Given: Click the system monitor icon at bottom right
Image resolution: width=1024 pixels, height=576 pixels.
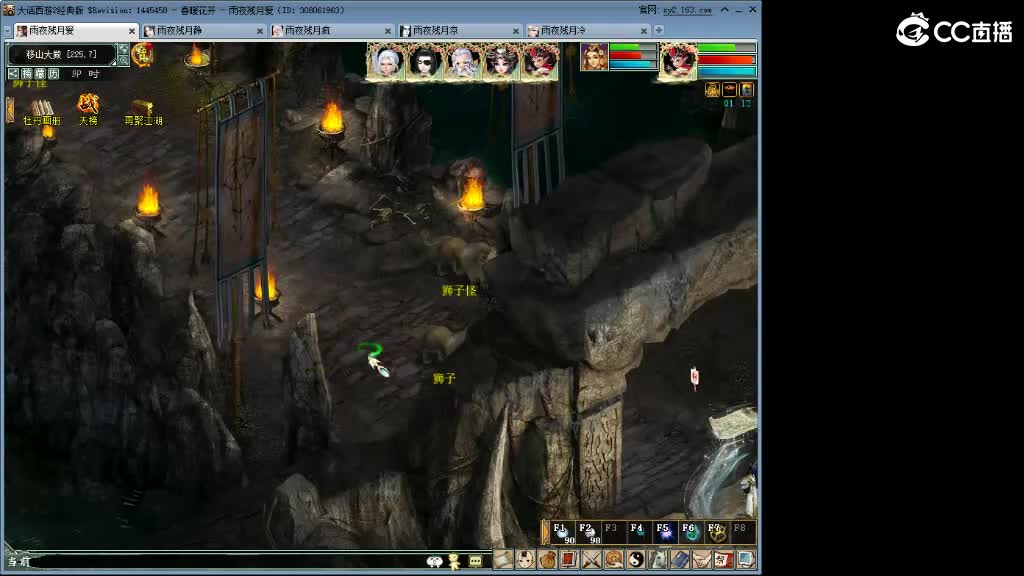Looking at the screenshot, I should coord(745,560).
